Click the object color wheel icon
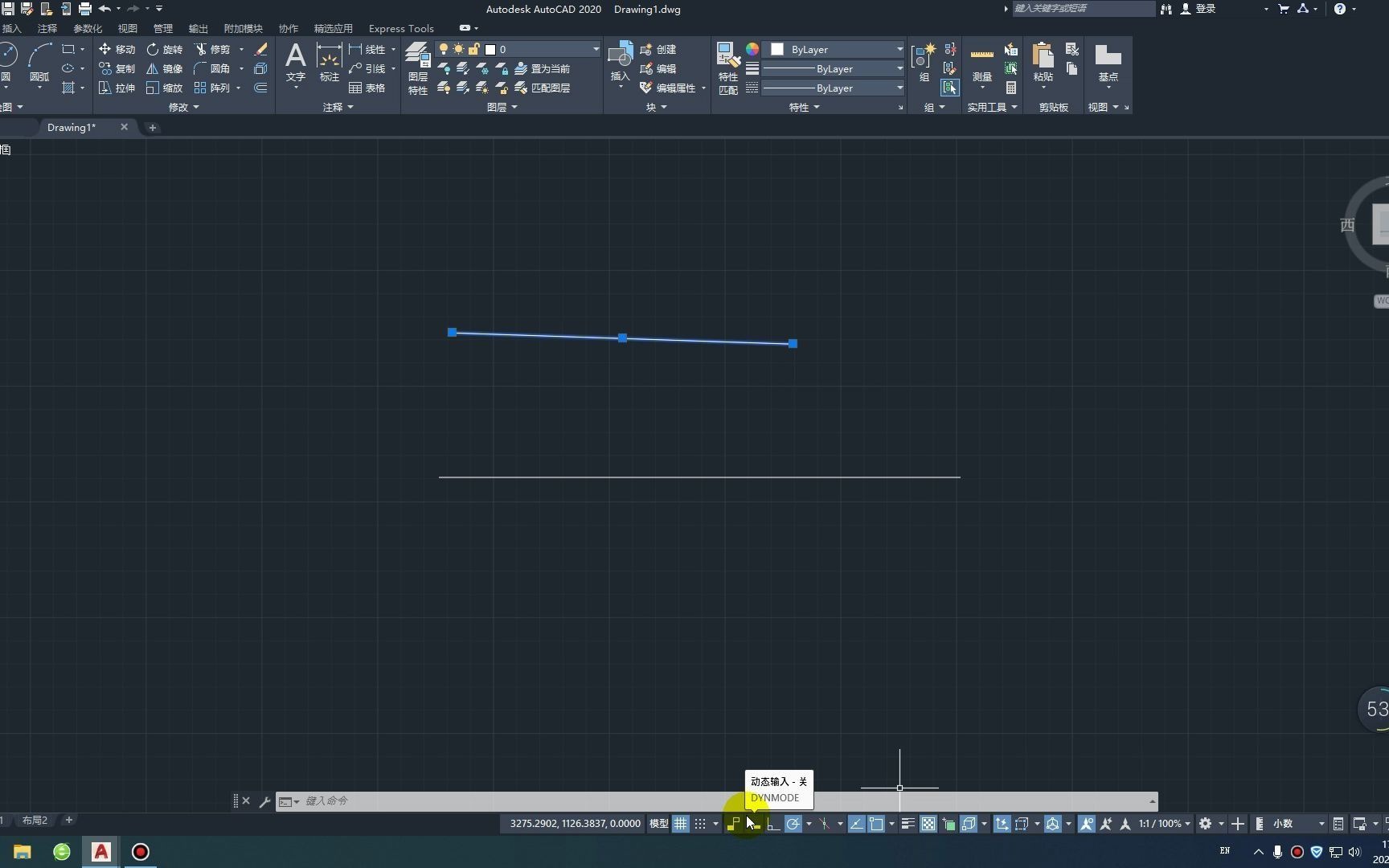The image size is (1389, 868). click(752, 49)
